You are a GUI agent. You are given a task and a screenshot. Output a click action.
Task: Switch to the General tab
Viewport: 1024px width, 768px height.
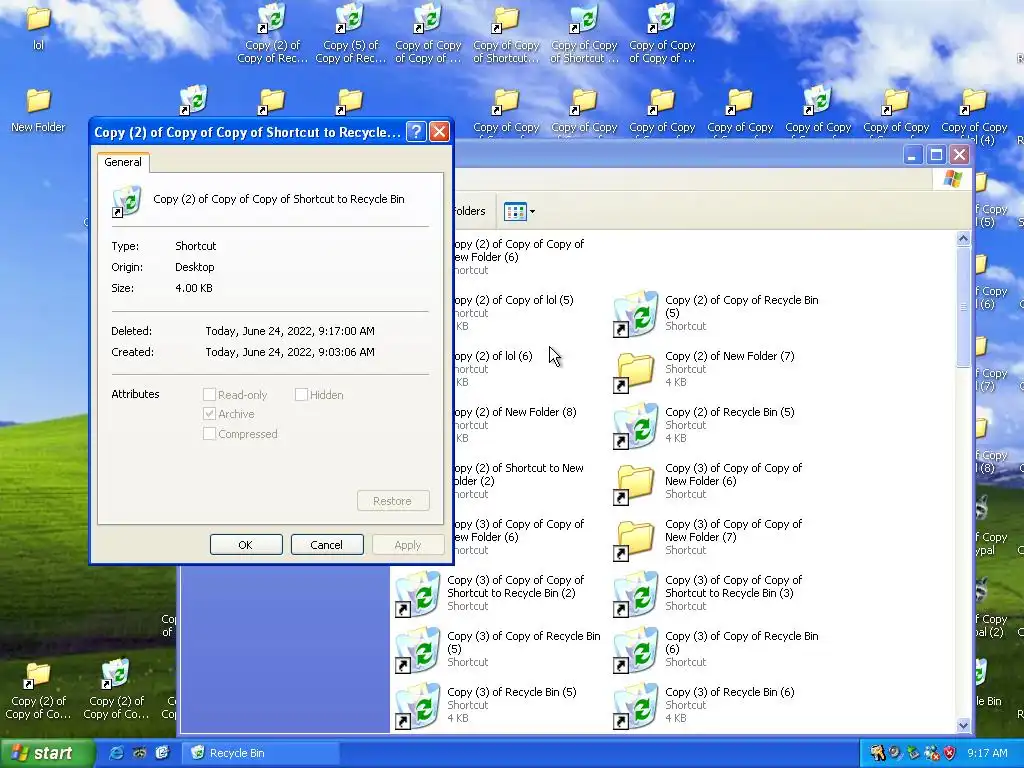pyautogui.click(x=123, y=162)
